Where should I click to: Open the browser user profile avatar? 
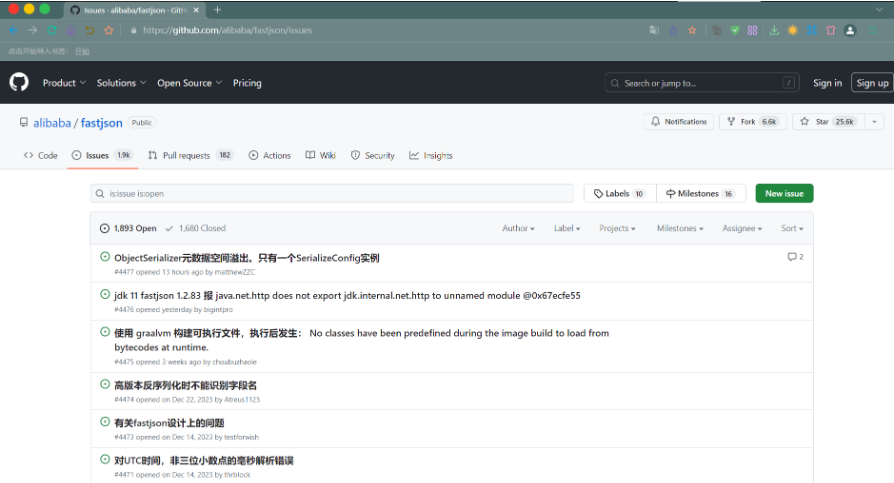point(850,30)
